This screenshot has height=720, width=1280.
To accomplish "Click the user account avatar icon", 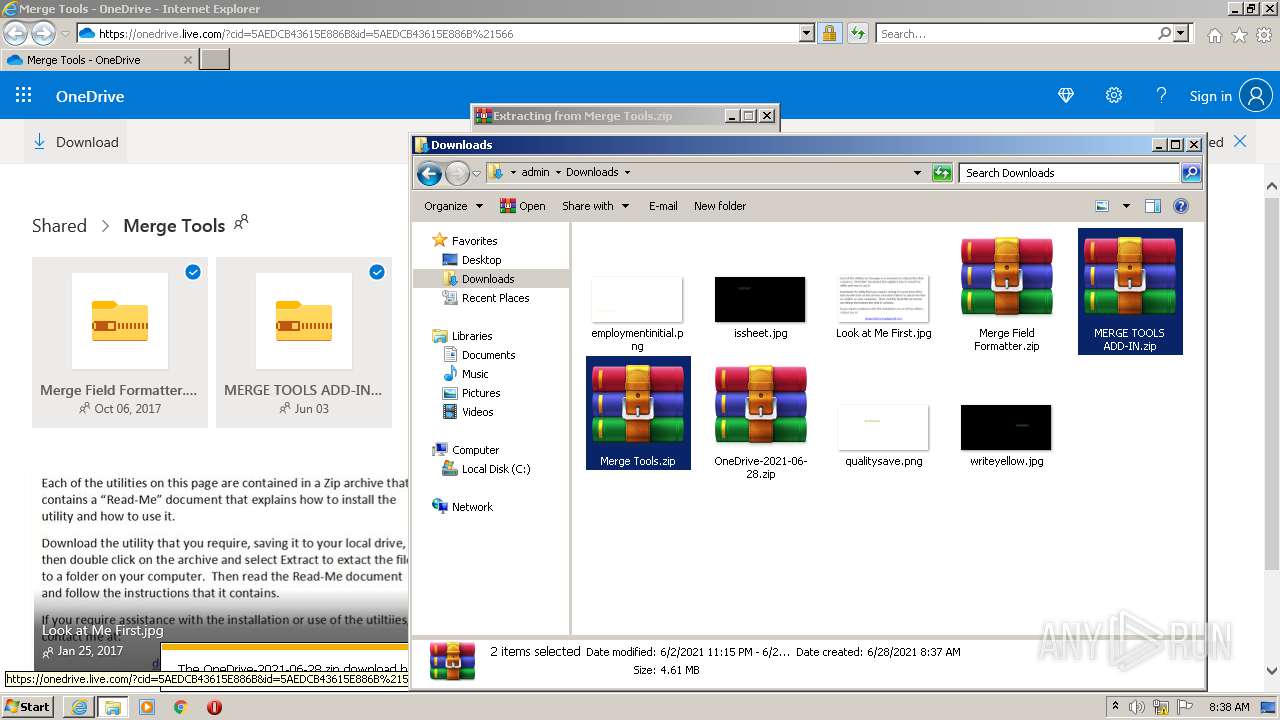I will [1255, 96].
